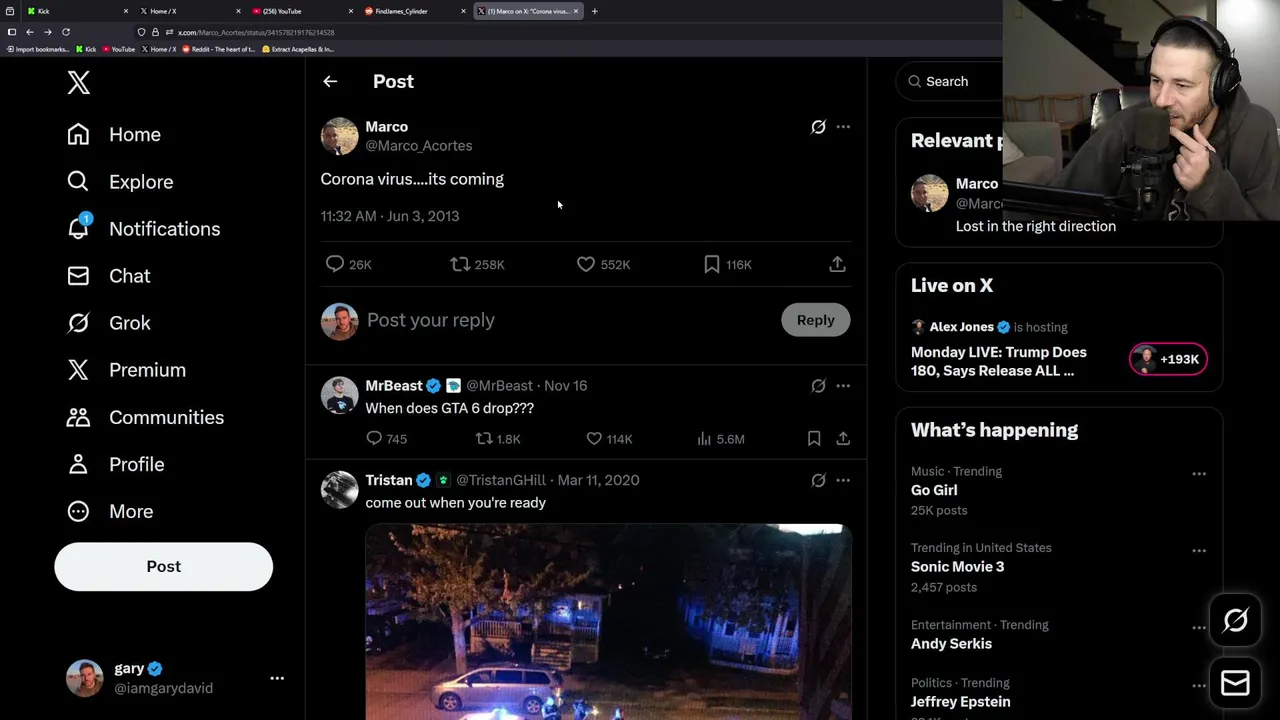Open Chat in the sidebar
The height and width of the screenshot is (720, 1280).
(x=108, y=275)
